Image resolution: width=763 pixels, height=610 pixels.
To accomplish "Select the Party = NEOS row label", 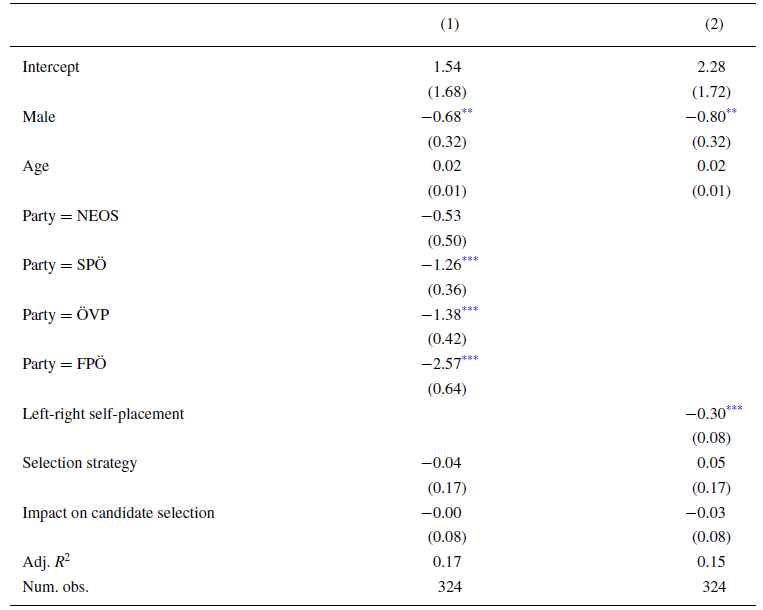I will 70,215.
